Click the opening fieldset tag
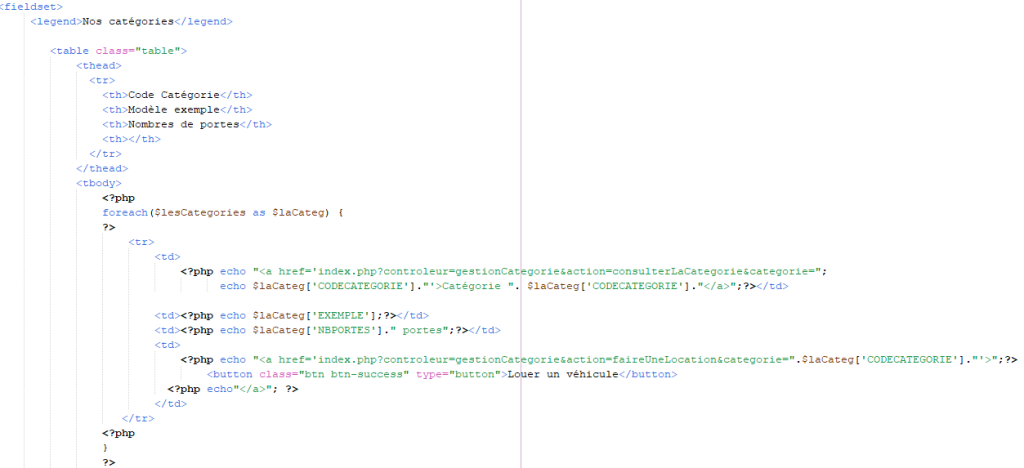The width and height of the screenshot is (1024, 468). pyautogui.click(x=31, y=6)
